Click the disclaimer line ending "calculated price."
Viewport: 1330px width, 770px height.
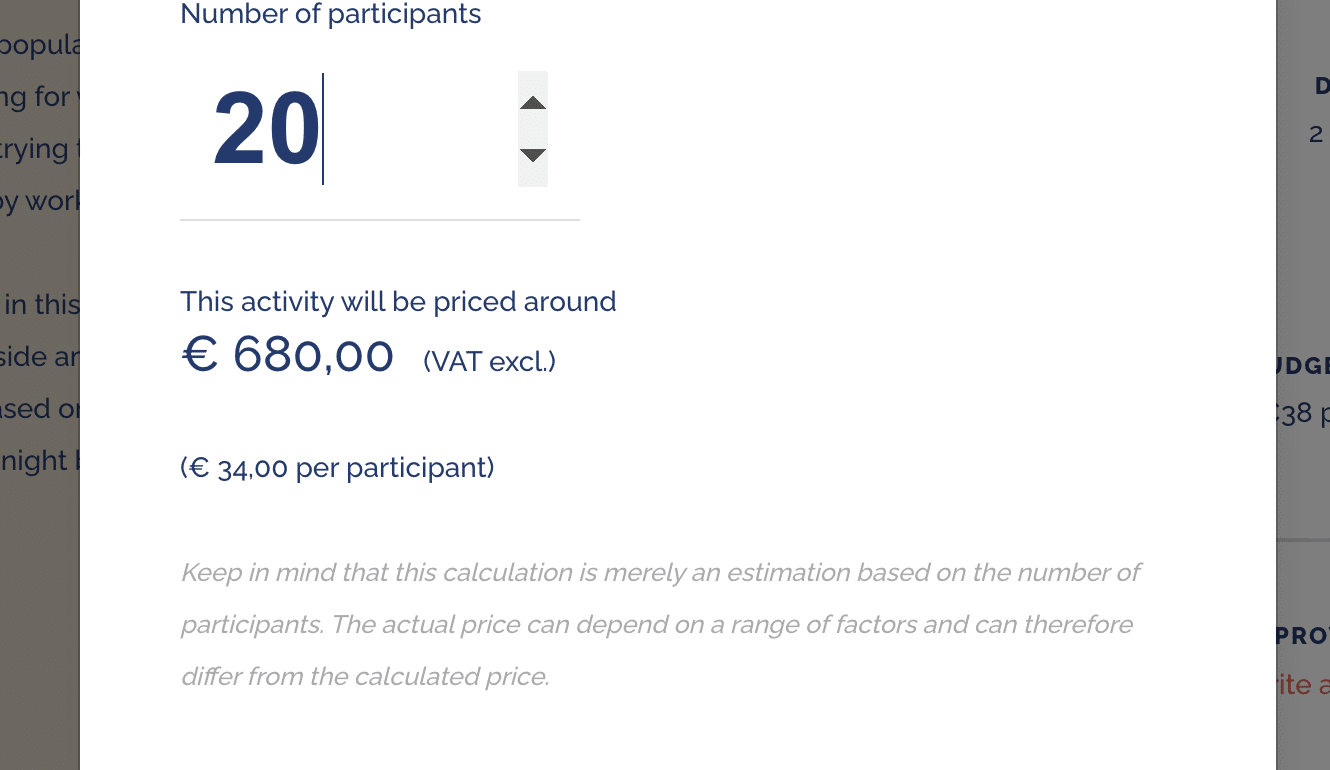coord(365,677)
